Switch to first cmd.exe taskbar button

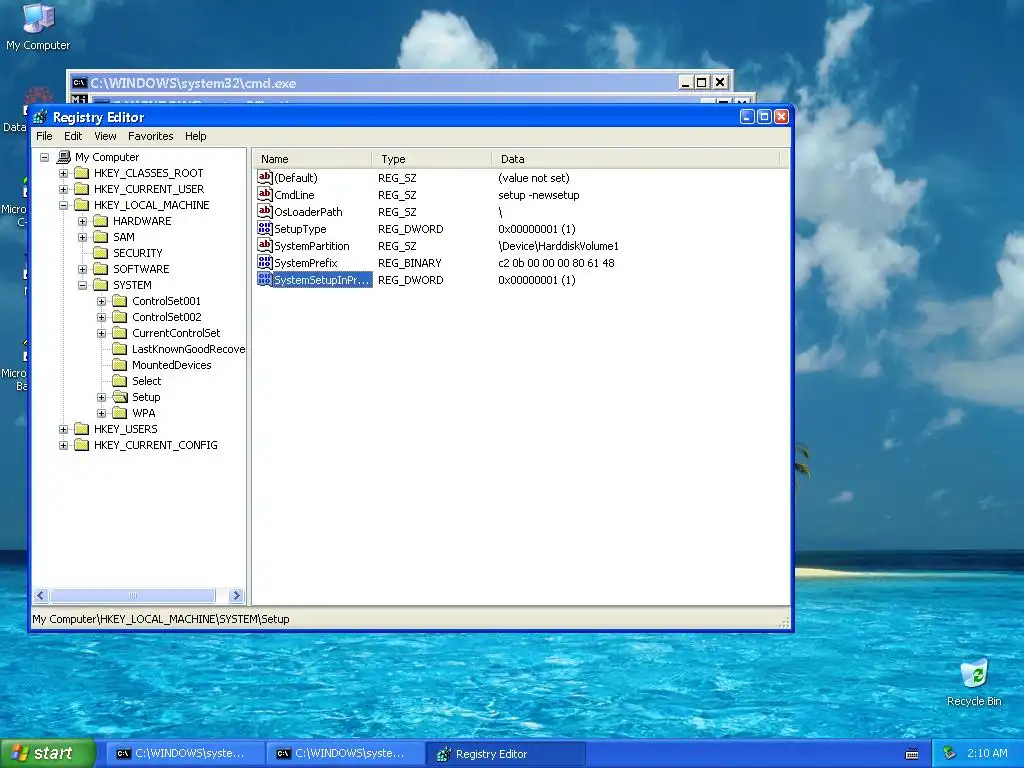tap(185, 754)
